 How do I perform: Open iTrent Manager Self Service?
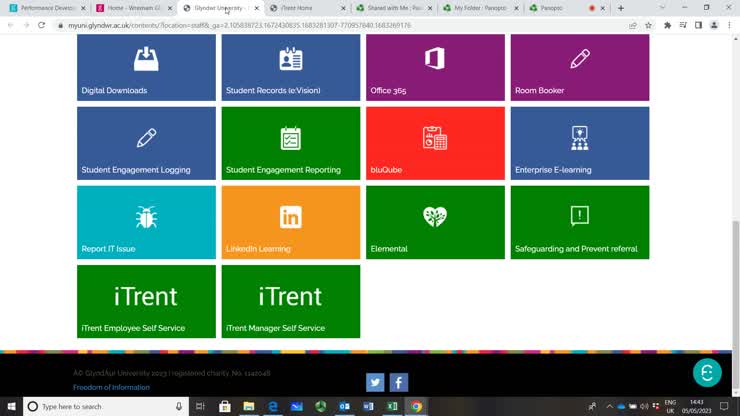pos(291,301)
